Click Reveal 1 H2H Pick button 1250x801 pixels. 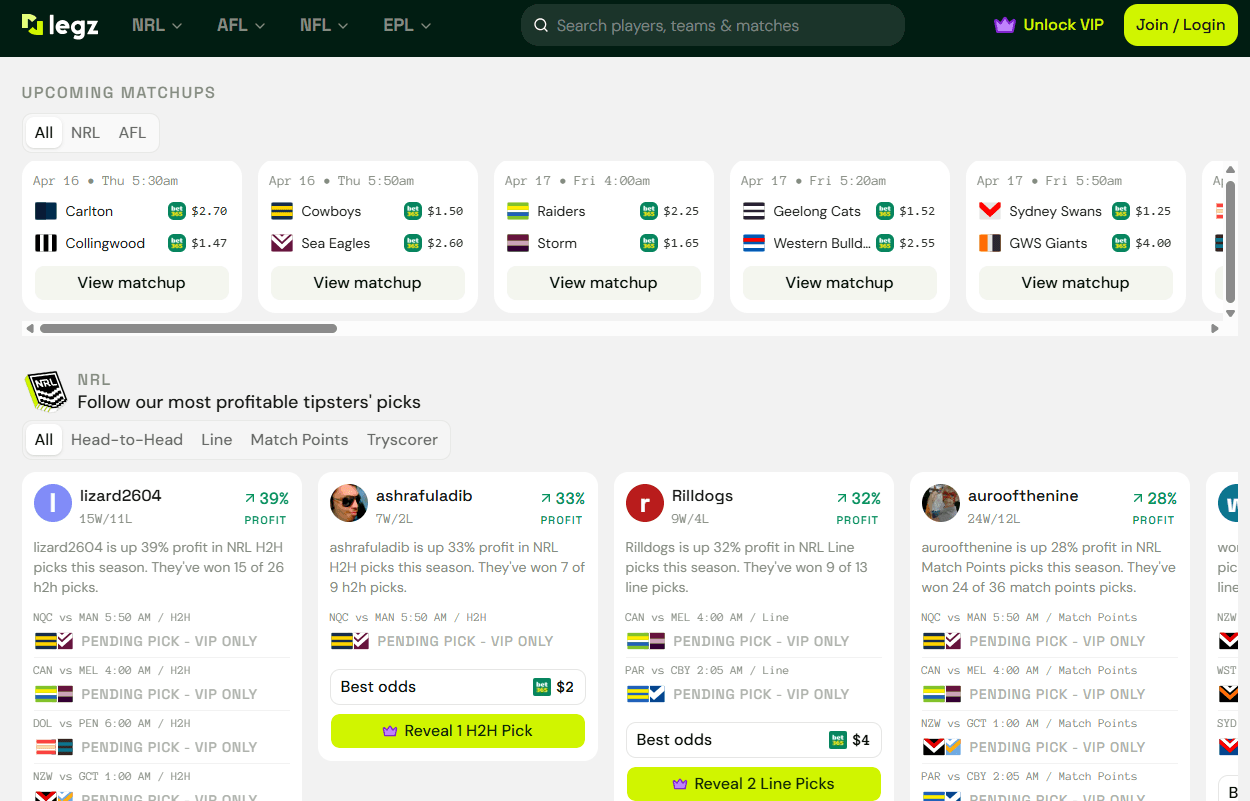coord(458,731)
